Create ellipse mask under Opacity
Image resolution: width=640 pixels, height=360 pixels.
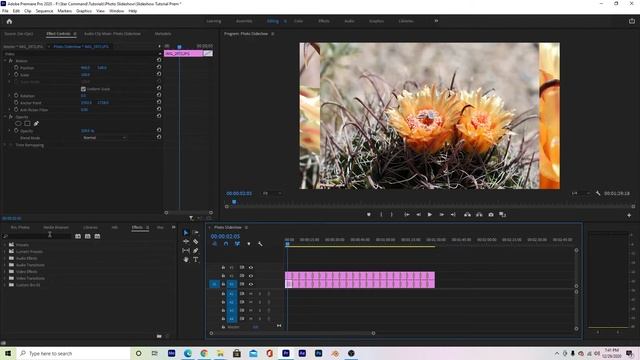click(18, 123)
